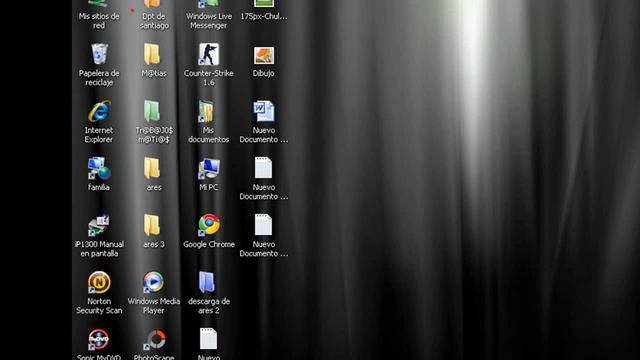Viewport: 640px width, 360px height.
Task: Launch Norton Security Scan
Action: [99, 282]
